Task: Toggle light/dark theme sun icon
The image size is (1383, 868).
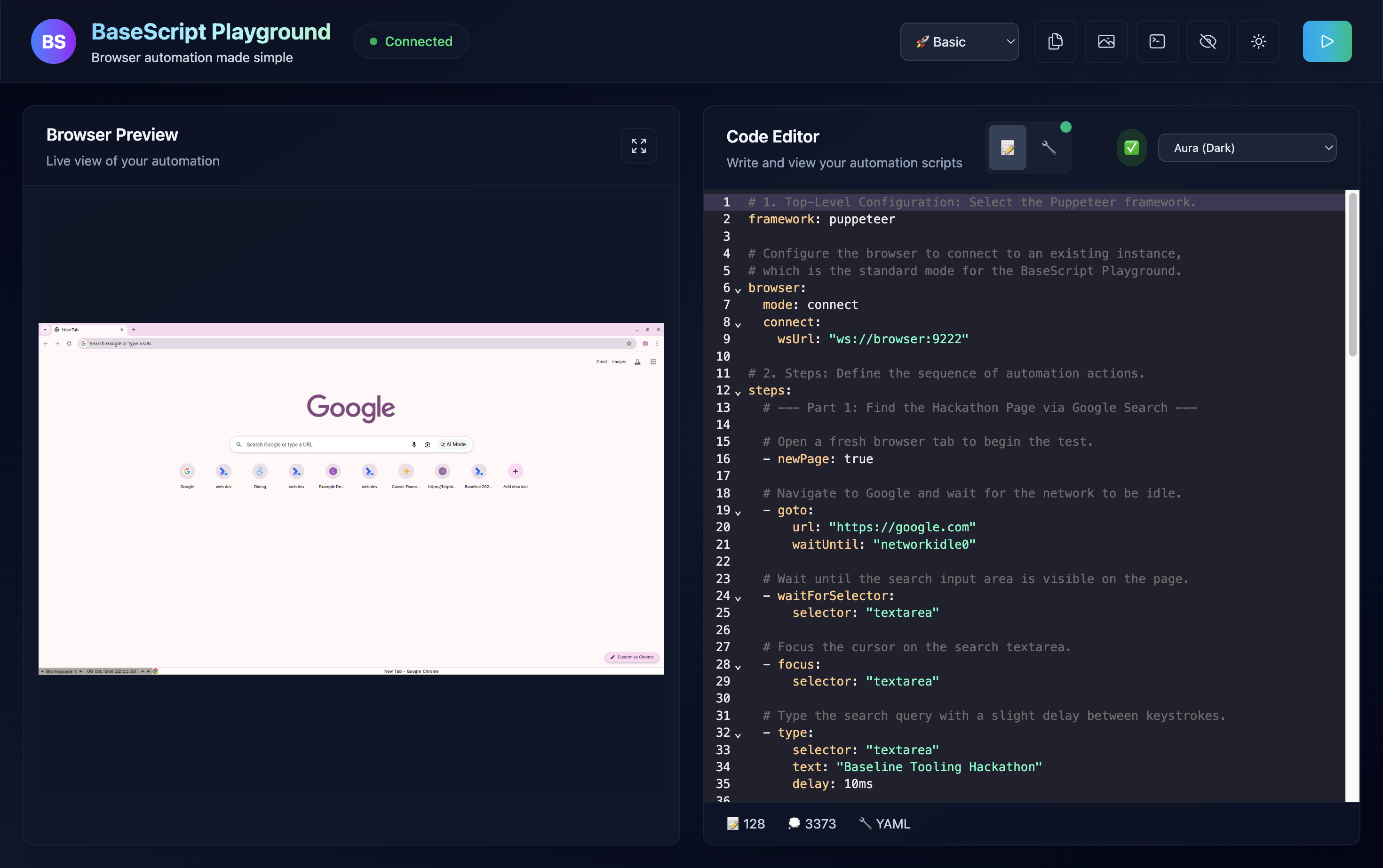Action: (1258, 41)
